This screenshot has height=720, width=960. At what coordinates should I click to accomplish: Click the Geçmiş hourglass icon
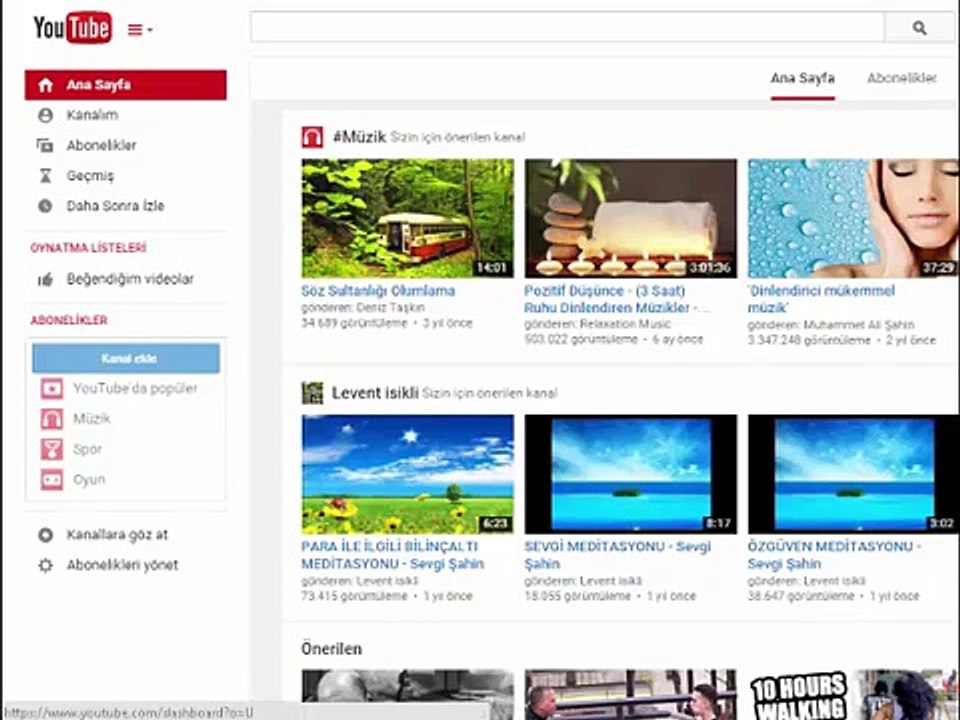(x=45, y=176)
